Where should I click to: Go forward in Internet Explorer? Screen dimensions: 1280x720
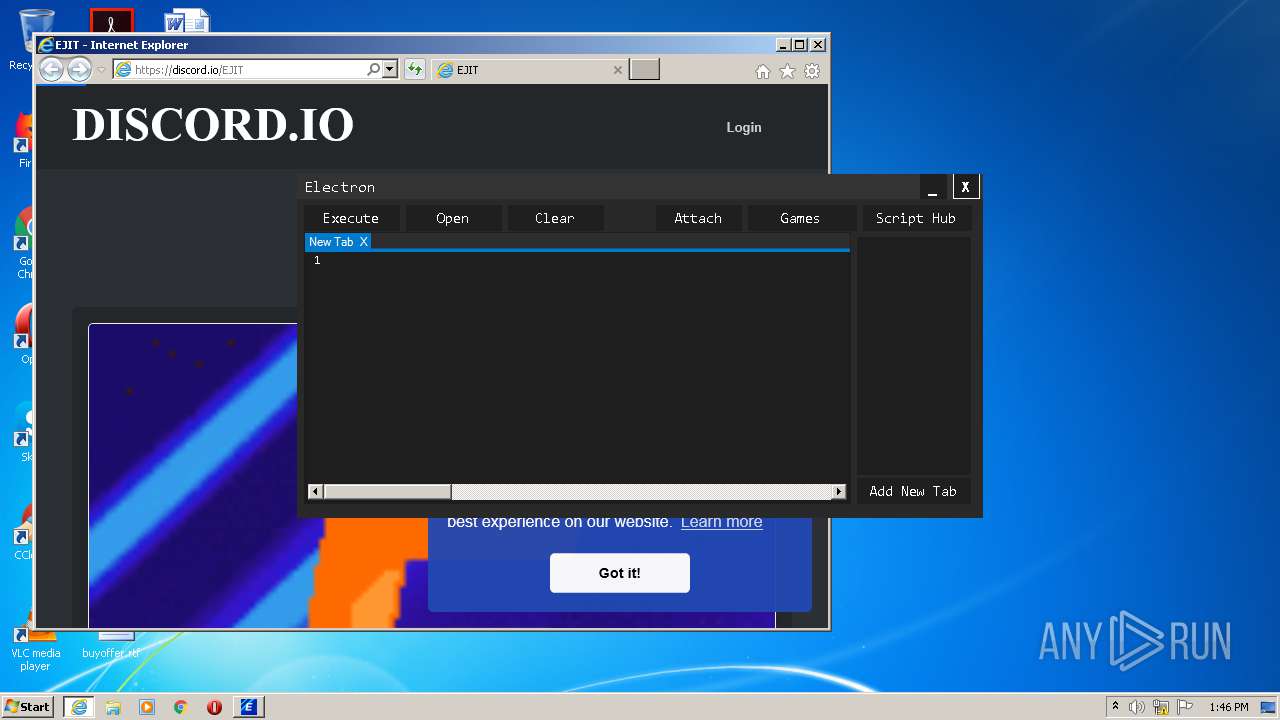pyautogui.click(x=79, y=69)
